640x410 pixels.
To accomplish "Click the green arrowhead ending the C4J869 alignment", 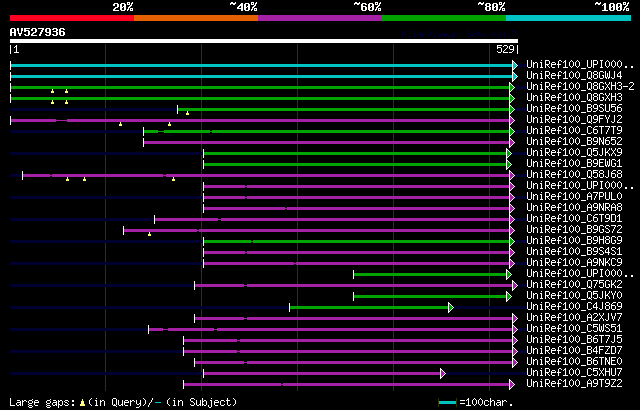I will coord(451,308).
